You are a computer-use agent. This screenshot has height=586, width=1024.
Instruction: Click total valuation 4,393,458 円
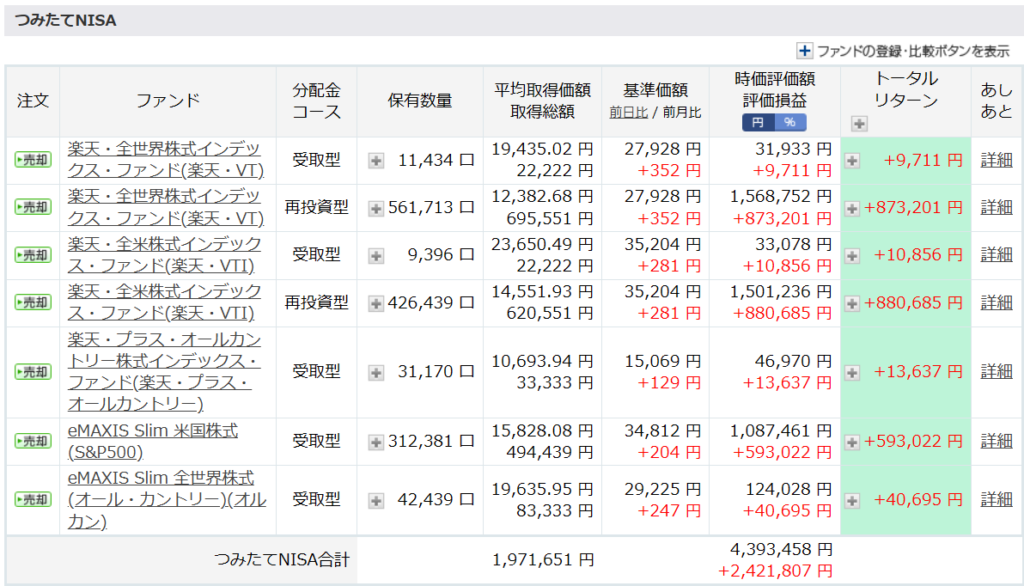click(781, 549)
